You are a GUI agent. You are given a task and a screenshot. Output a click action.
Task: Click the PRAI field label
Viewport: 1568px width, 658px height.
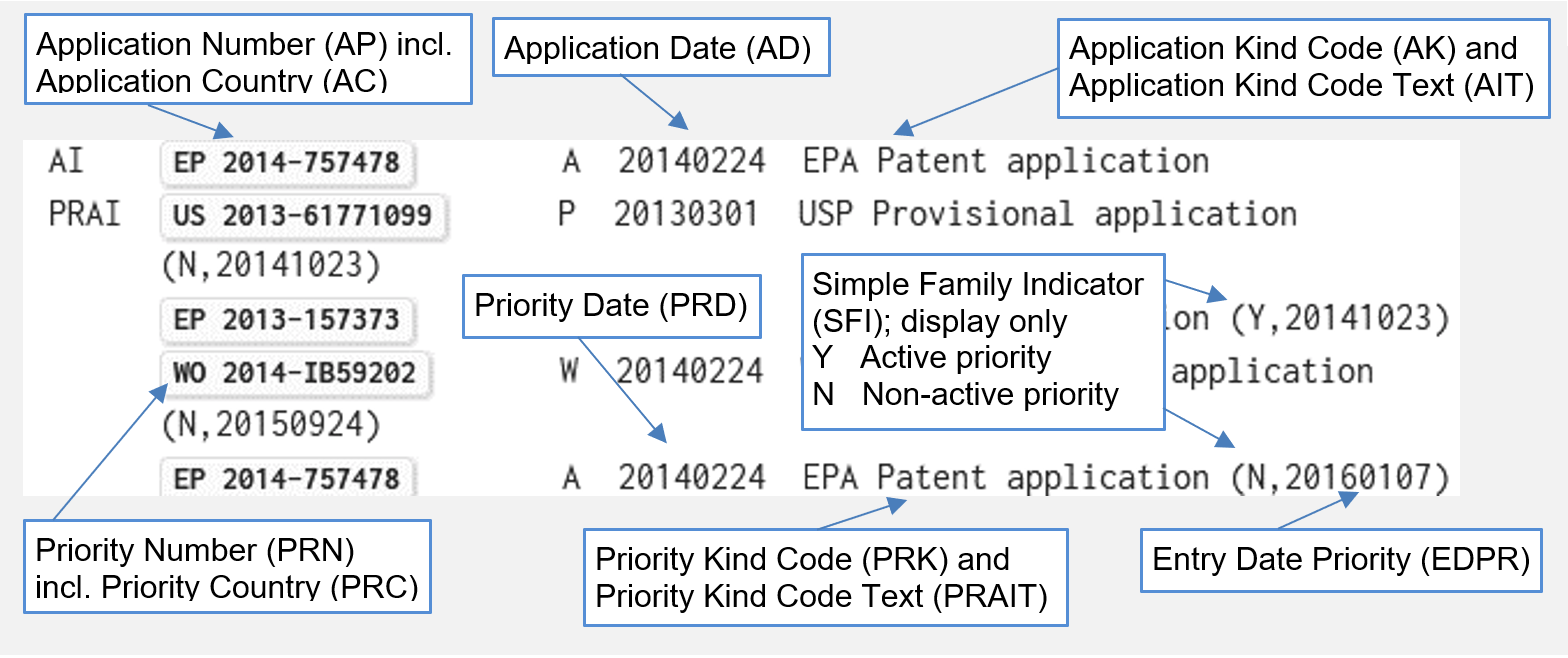tap(84, 214)
